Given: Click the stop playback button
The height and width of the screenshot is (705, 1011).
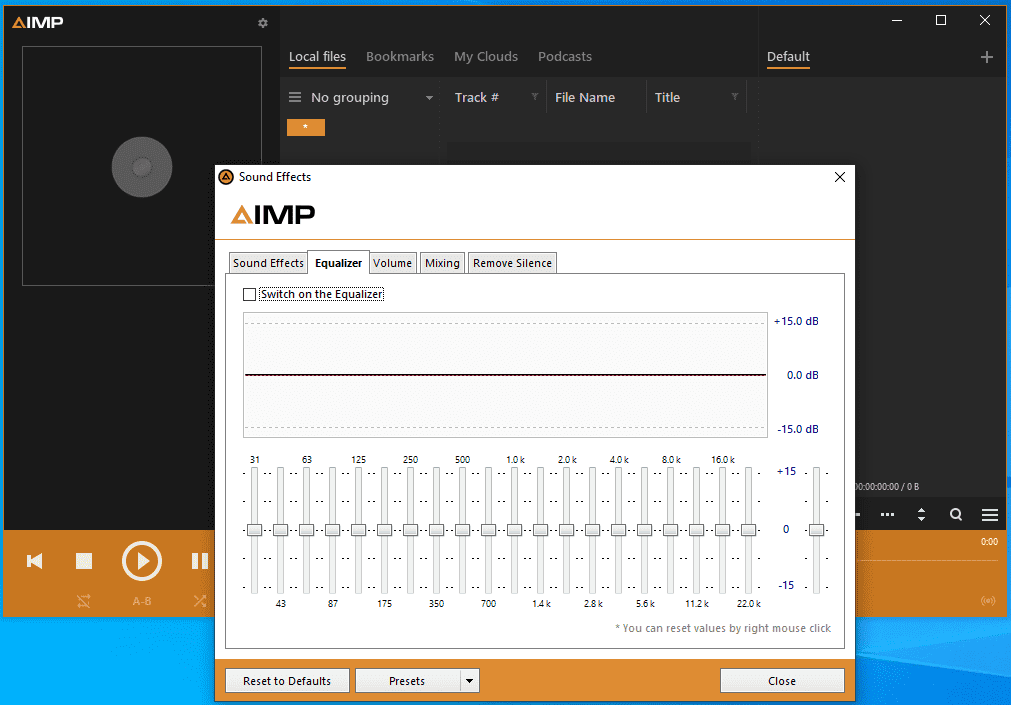Looking at the screenshot, I should pyautogui.click(x=84, y=561).
